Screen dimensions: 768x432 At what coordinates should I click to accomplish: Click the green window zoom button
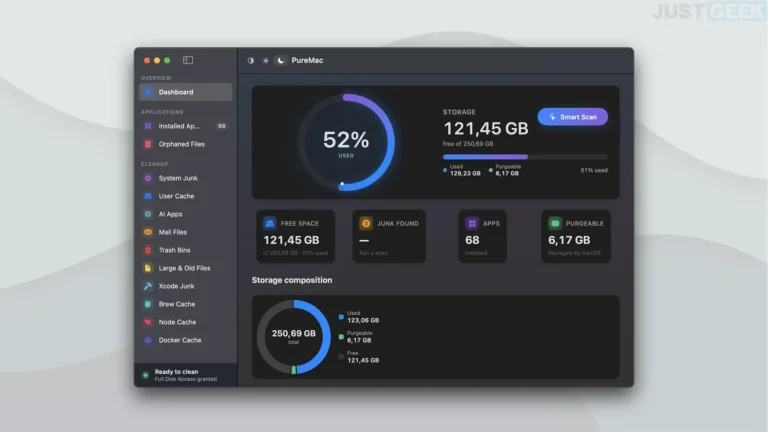(x=167, y=61)
